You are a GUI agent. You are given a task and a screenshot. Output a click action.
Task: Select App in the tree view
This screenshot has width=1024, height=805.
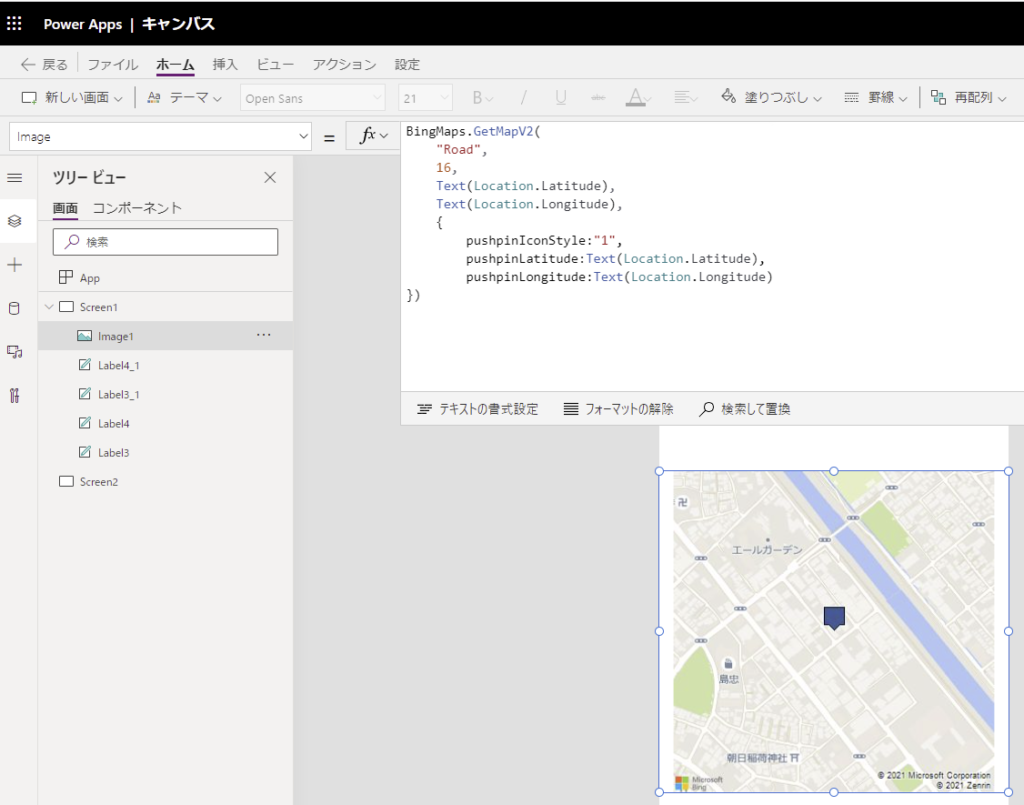pyautogui.click(x=165, y=277)
